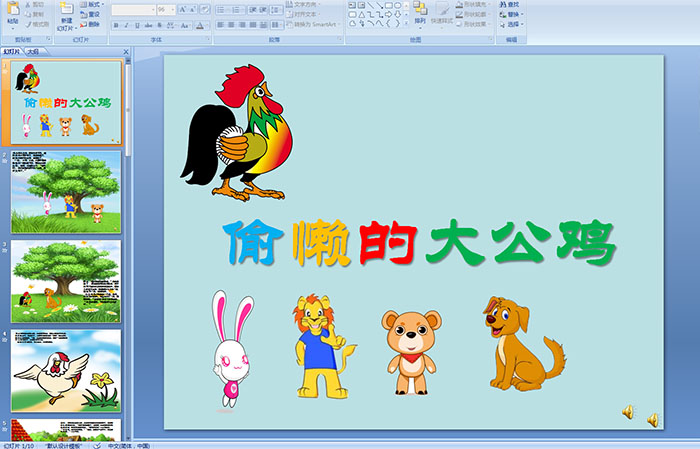Align text right
This screenshot has width=700, height=449.
(x=242, y=25)
